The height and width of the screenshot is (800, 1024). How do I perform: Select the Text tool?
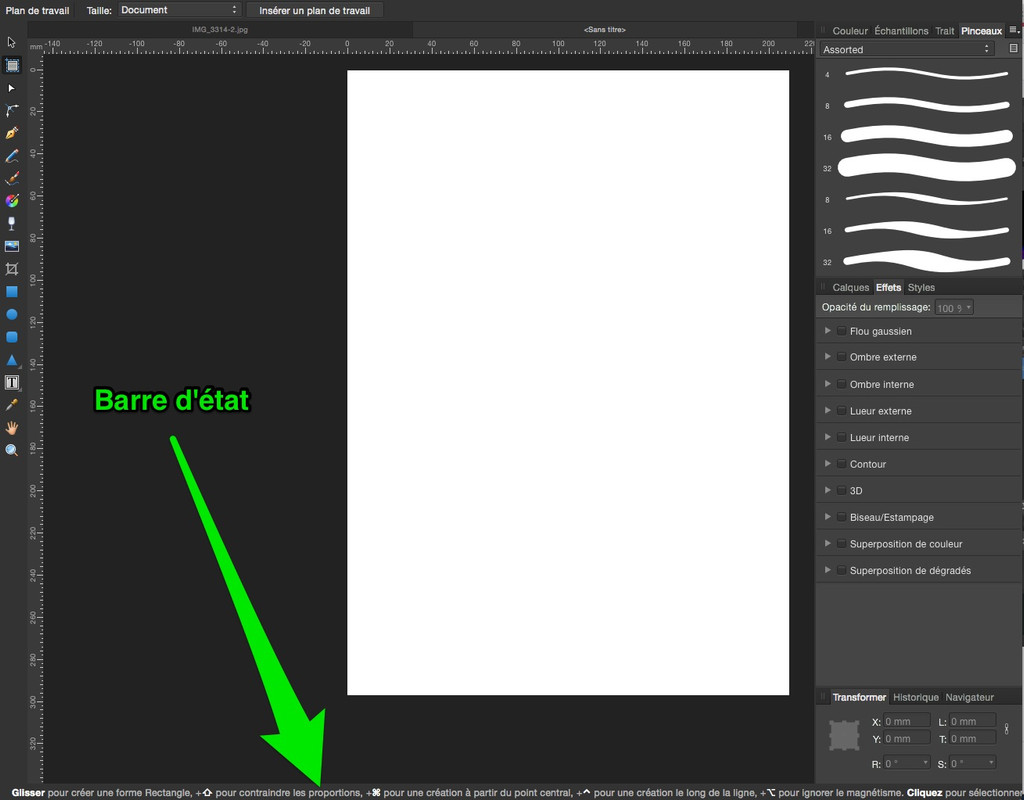point(12,383)
